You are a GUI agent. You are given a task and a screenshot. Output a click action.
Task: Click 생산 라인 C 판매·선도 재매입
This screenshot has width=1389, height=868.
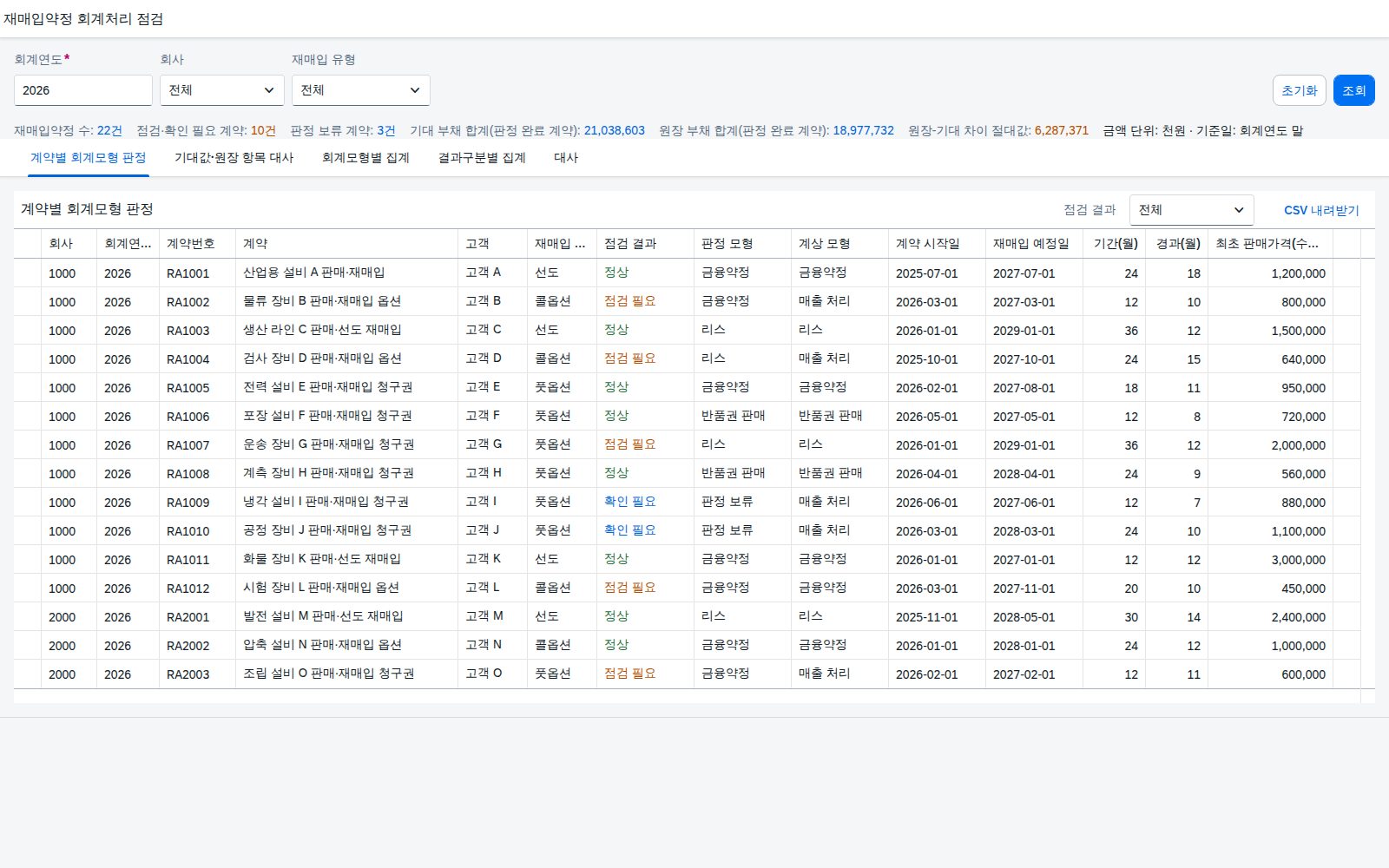(322, 331)
